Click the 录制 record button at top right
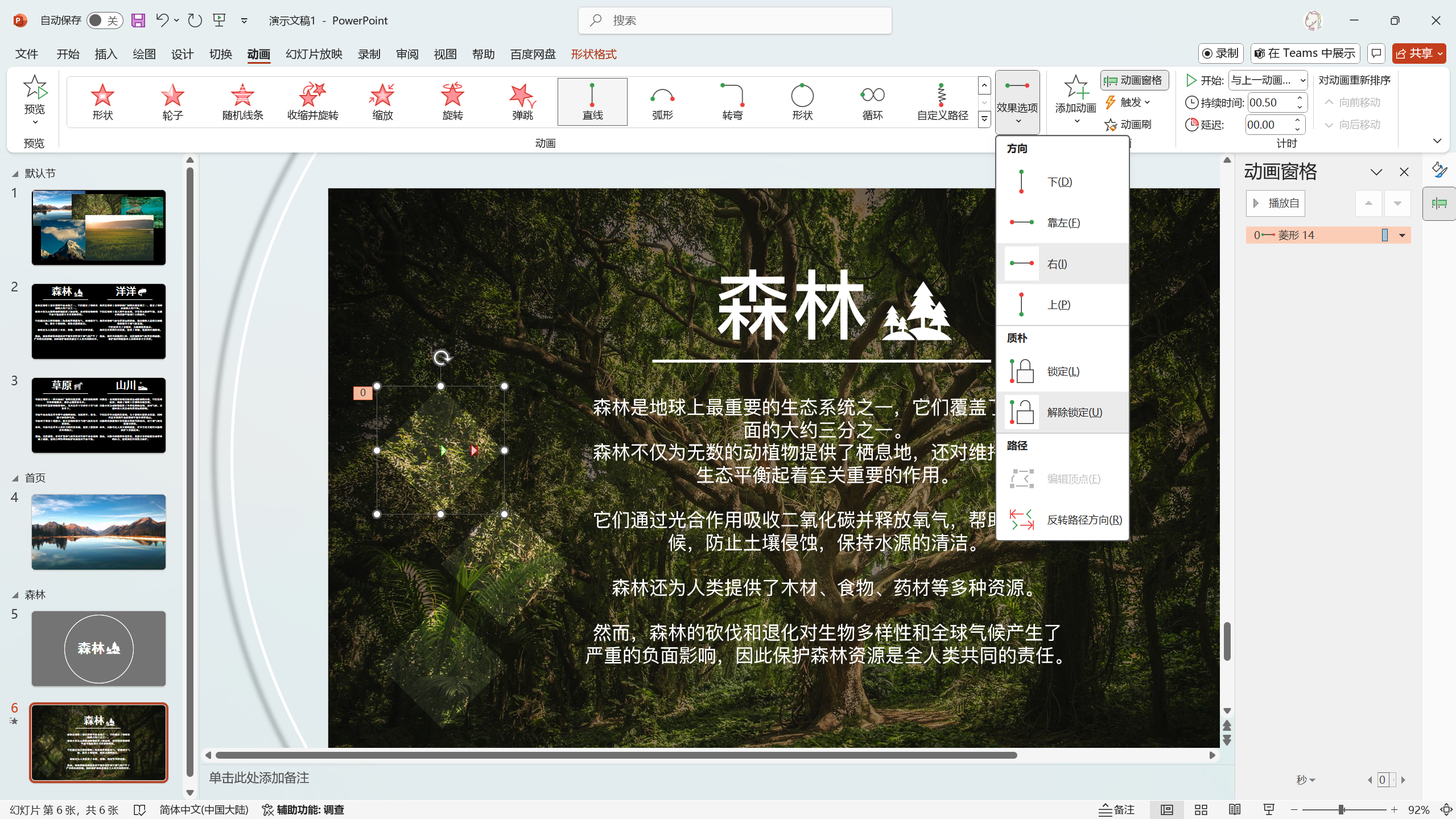The width and height of the screenshot is (1456, 819). (x=1220, y=53)
